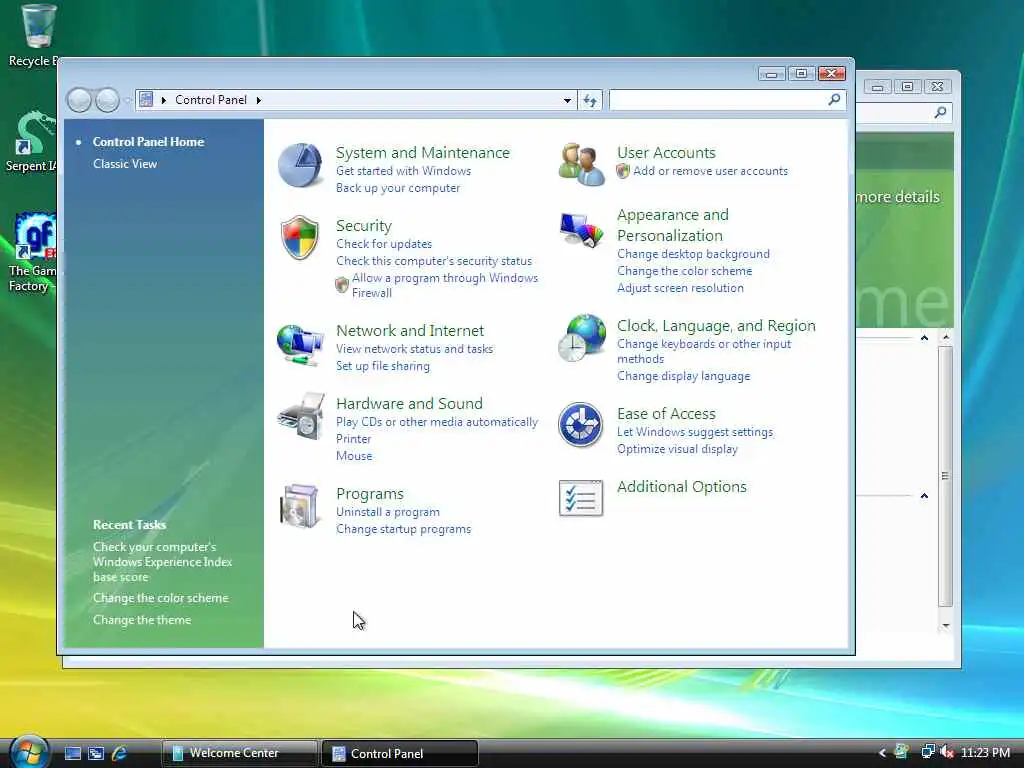The image size is (1024, 768).
Task: Click Change startup programs link
Action: tap(403, 529)
